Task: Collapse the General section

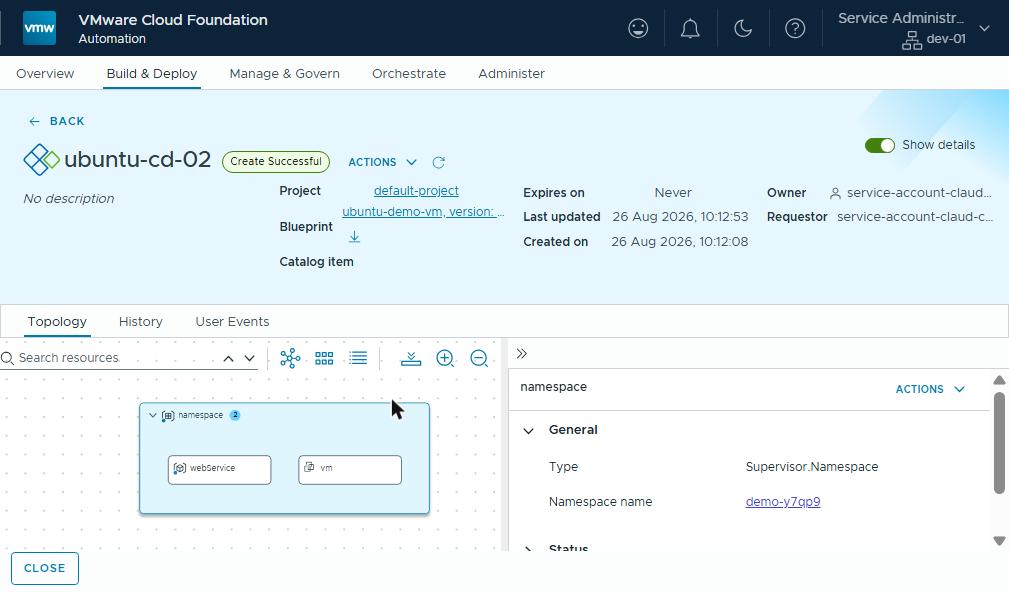Action: pyautogui.click(x=528, y=430)
